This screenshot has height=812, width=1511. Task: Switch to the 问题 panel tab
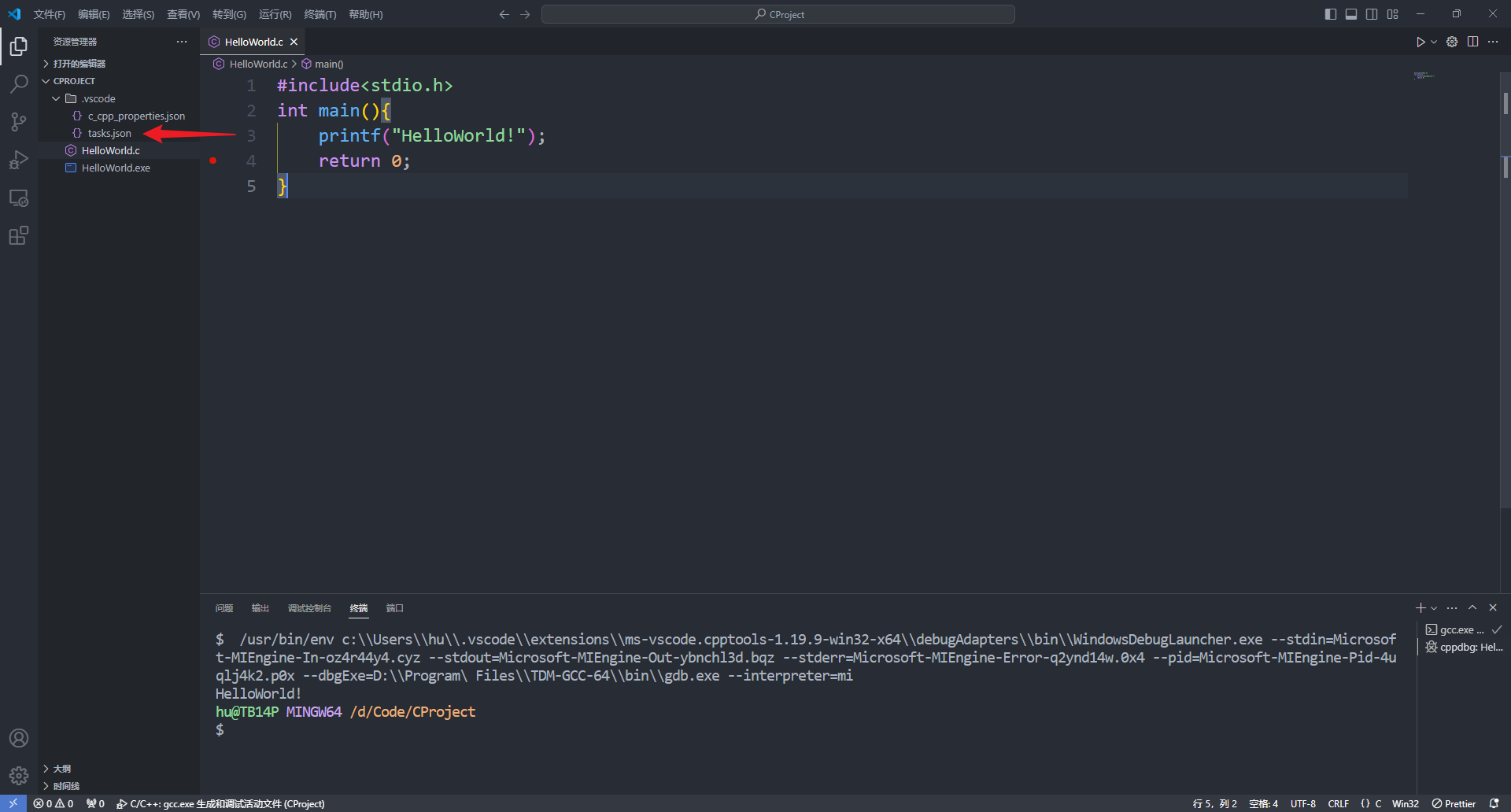click(224, 608)
